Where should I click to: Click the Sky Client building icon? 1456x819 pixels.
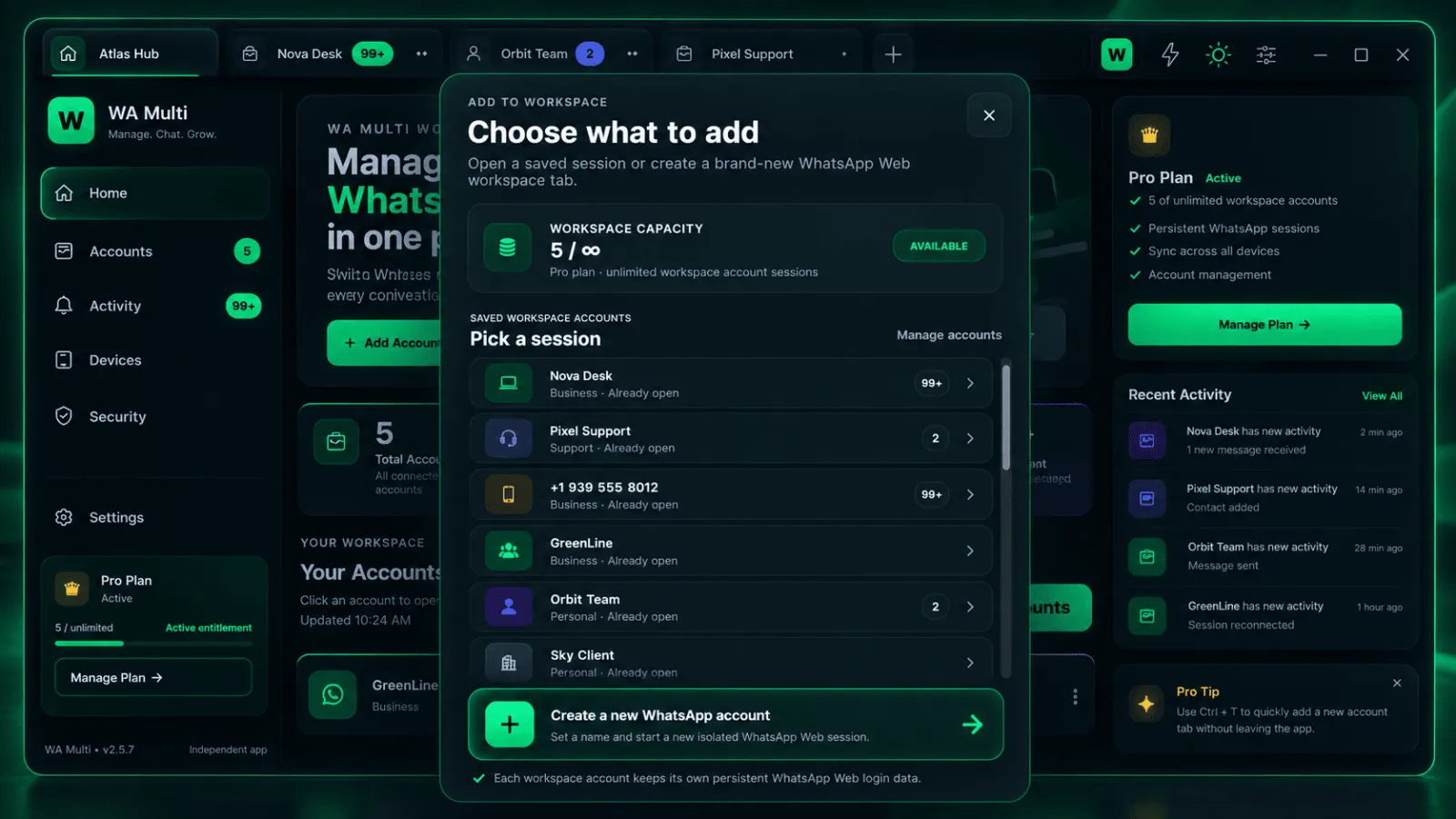[x=508, y=662]
